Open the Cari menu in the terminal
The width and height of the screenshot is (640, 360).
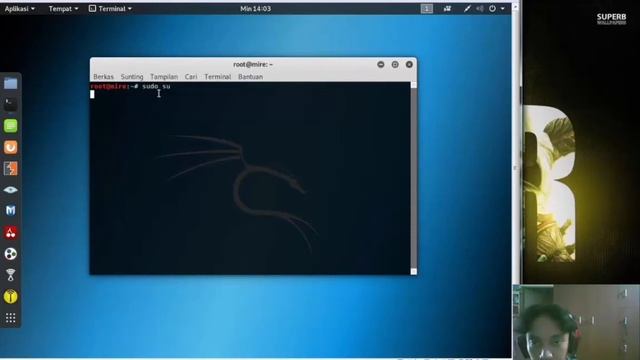(x=191, y=77)
